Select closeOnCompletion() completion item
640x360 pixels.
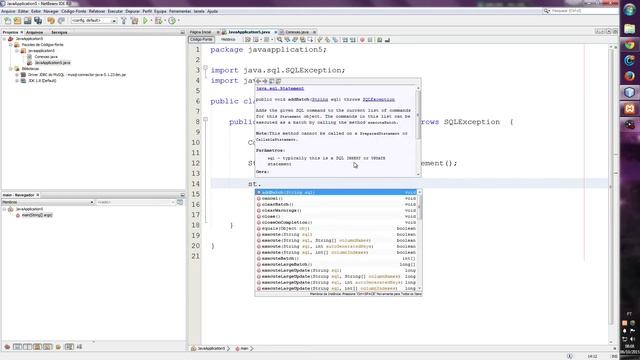[336, 222]
